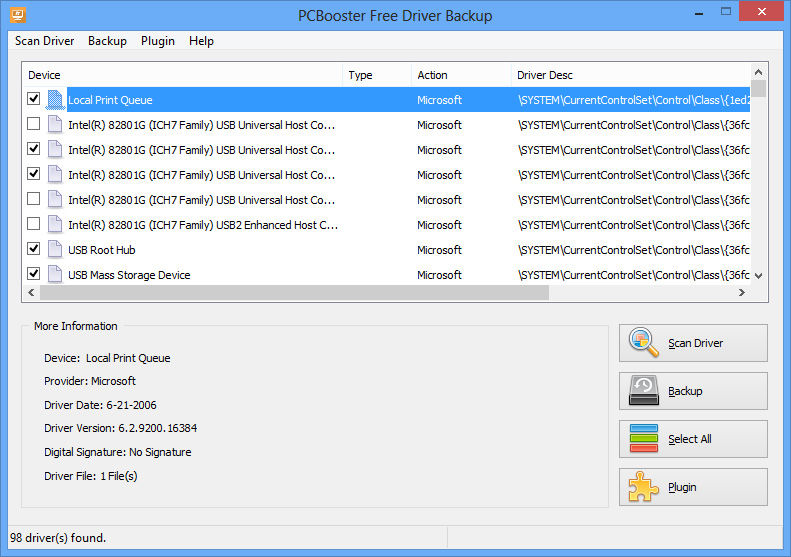Click the More Information group label
The width and height of the screenshot is (791, 557).
tap(76, 326)
